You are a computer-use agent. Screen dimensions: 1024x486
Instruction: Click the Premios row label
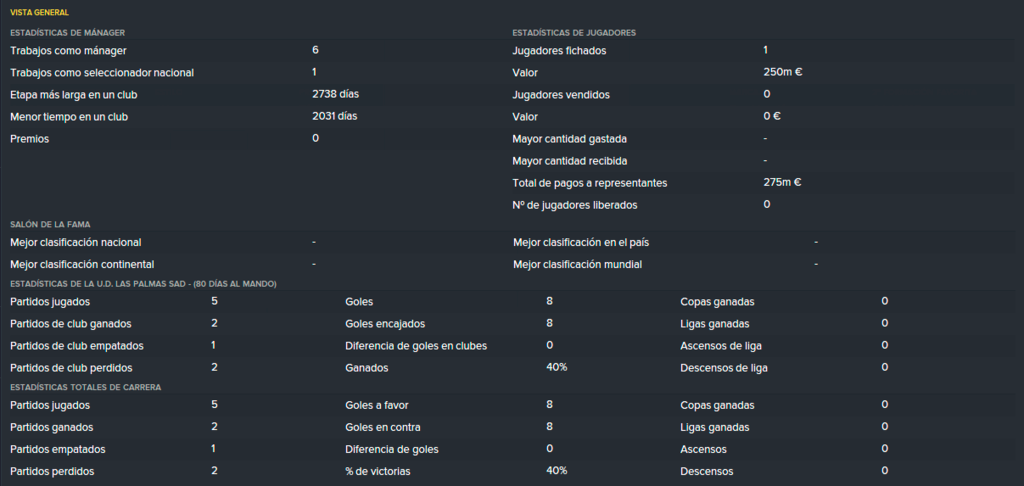pyautogui.click(x=29, y=139)
